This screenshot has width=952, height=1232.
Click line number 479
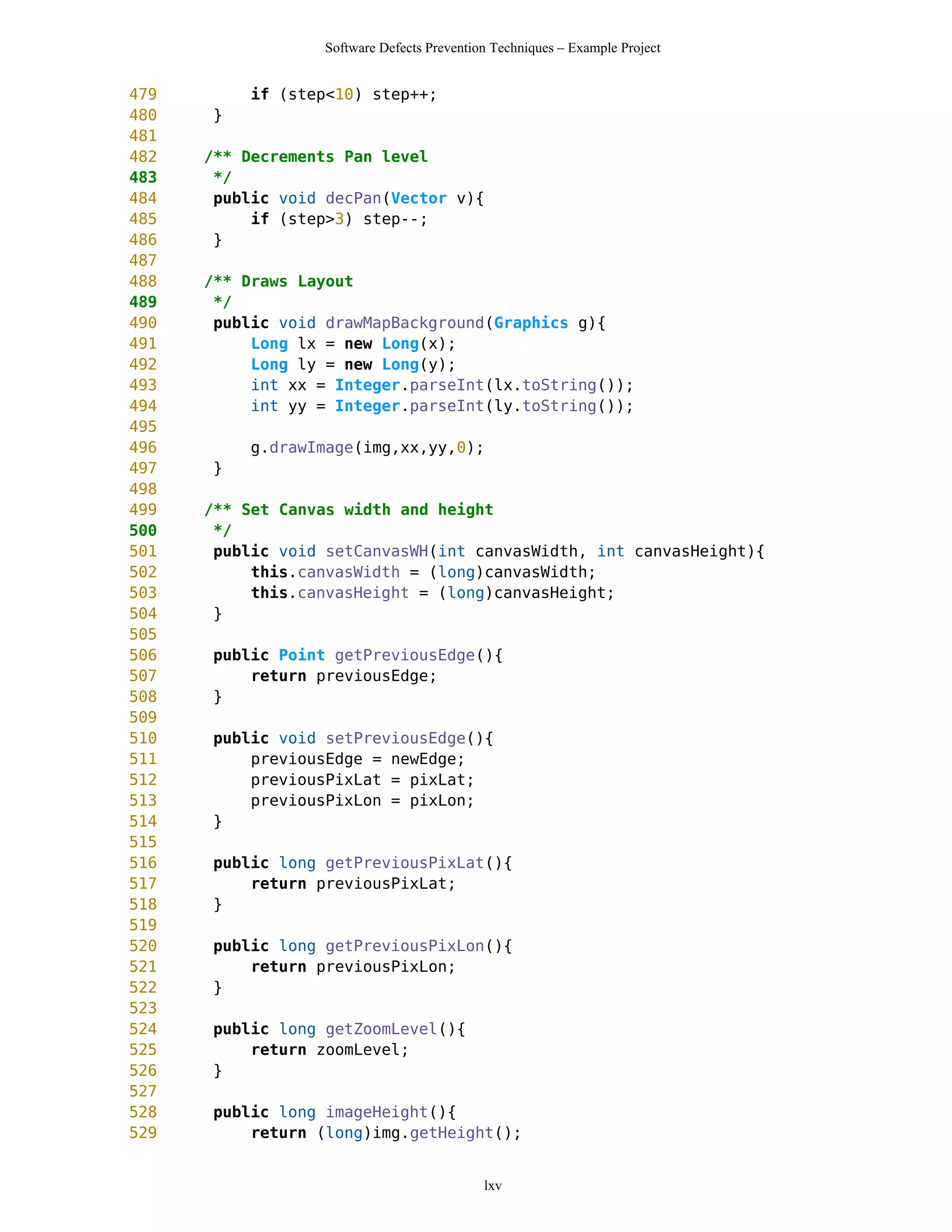point(143,93)
